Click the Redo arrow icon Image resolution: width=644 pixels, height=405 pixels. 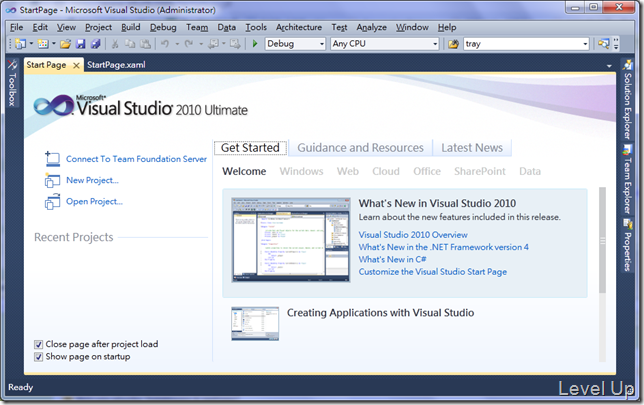click(189, 44)
